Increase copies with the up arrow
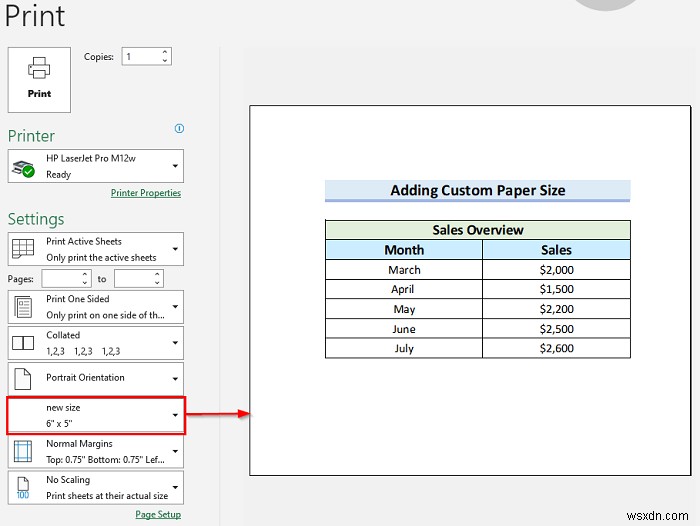 coord(165,52)
